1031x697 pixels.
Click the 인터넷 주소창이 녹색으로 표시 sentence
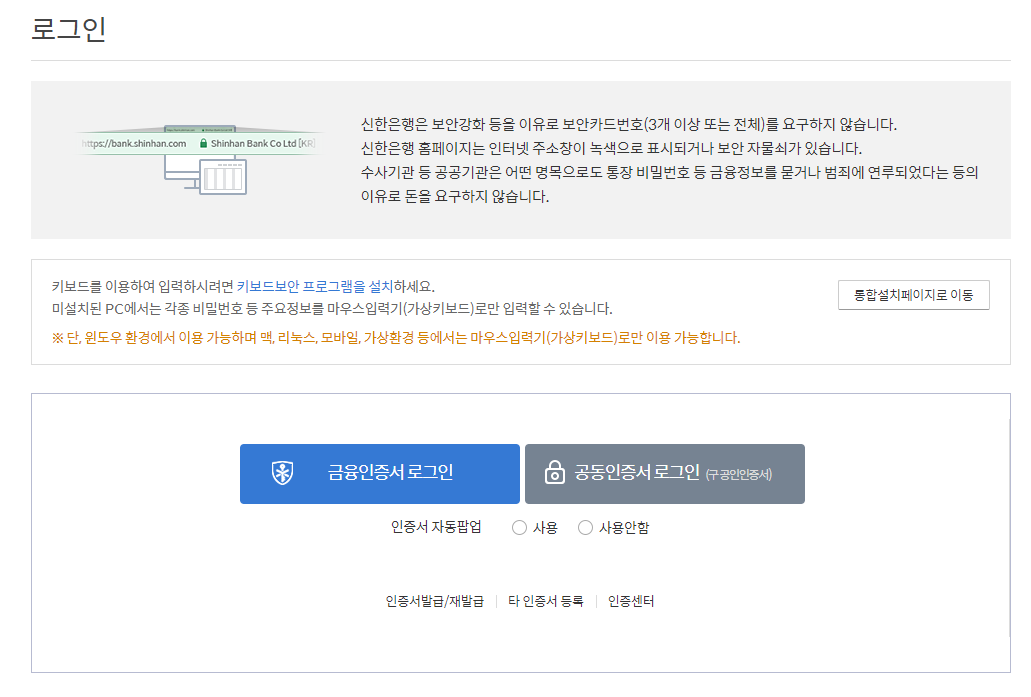coord(611,148)
